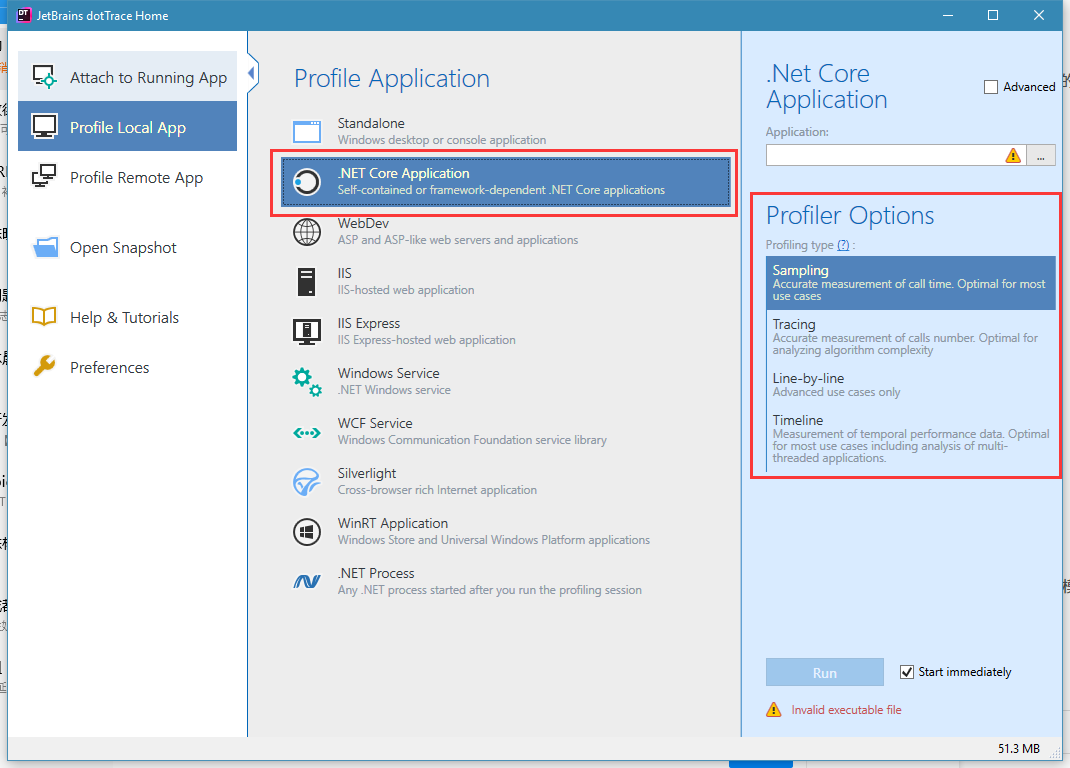This screenshot has width=1070, height=768.
Task: Click the WinRT Application Windows logo icon
Action: click(307, 532)
